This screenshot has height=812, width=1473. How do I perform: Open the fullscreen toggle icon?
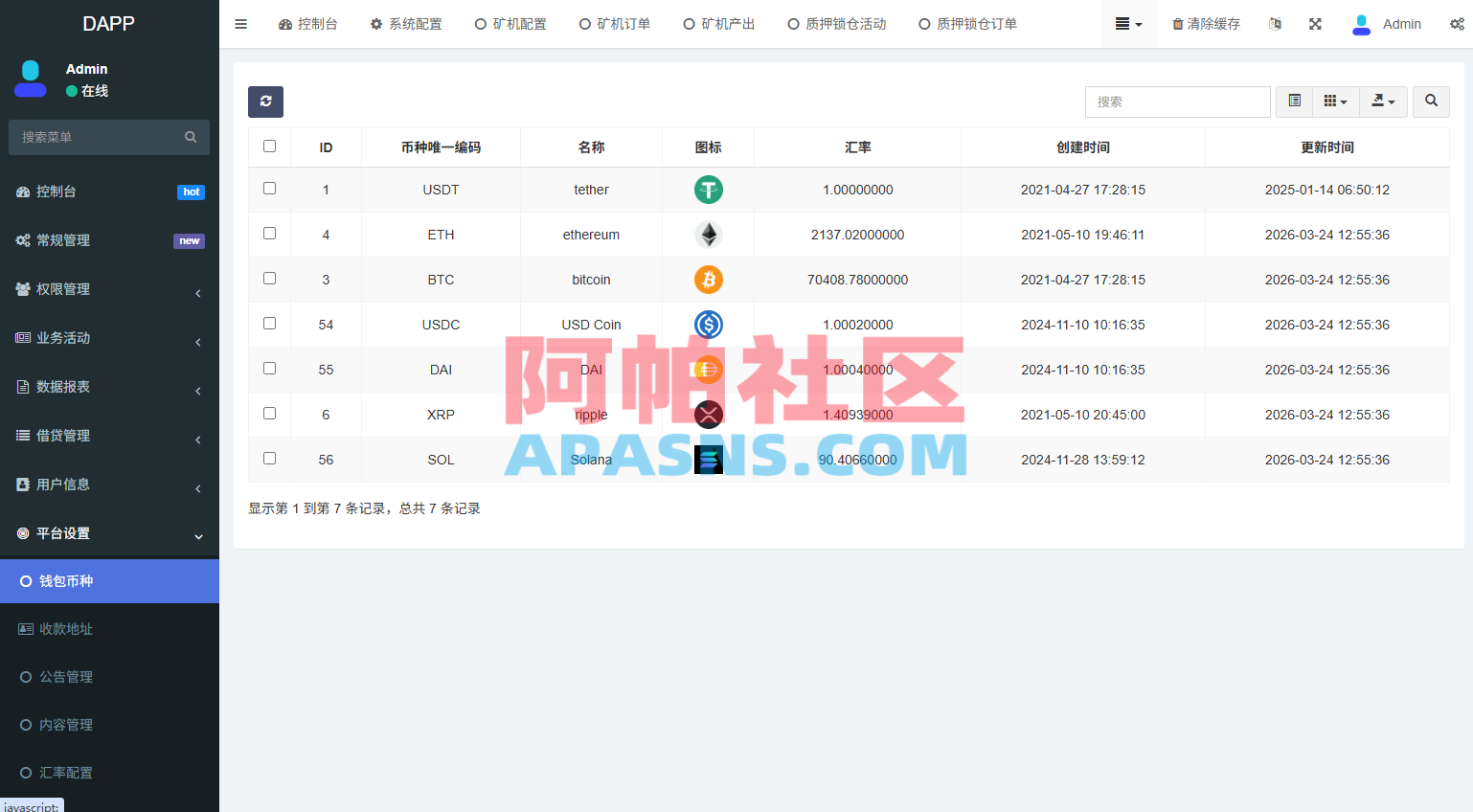1315,24
